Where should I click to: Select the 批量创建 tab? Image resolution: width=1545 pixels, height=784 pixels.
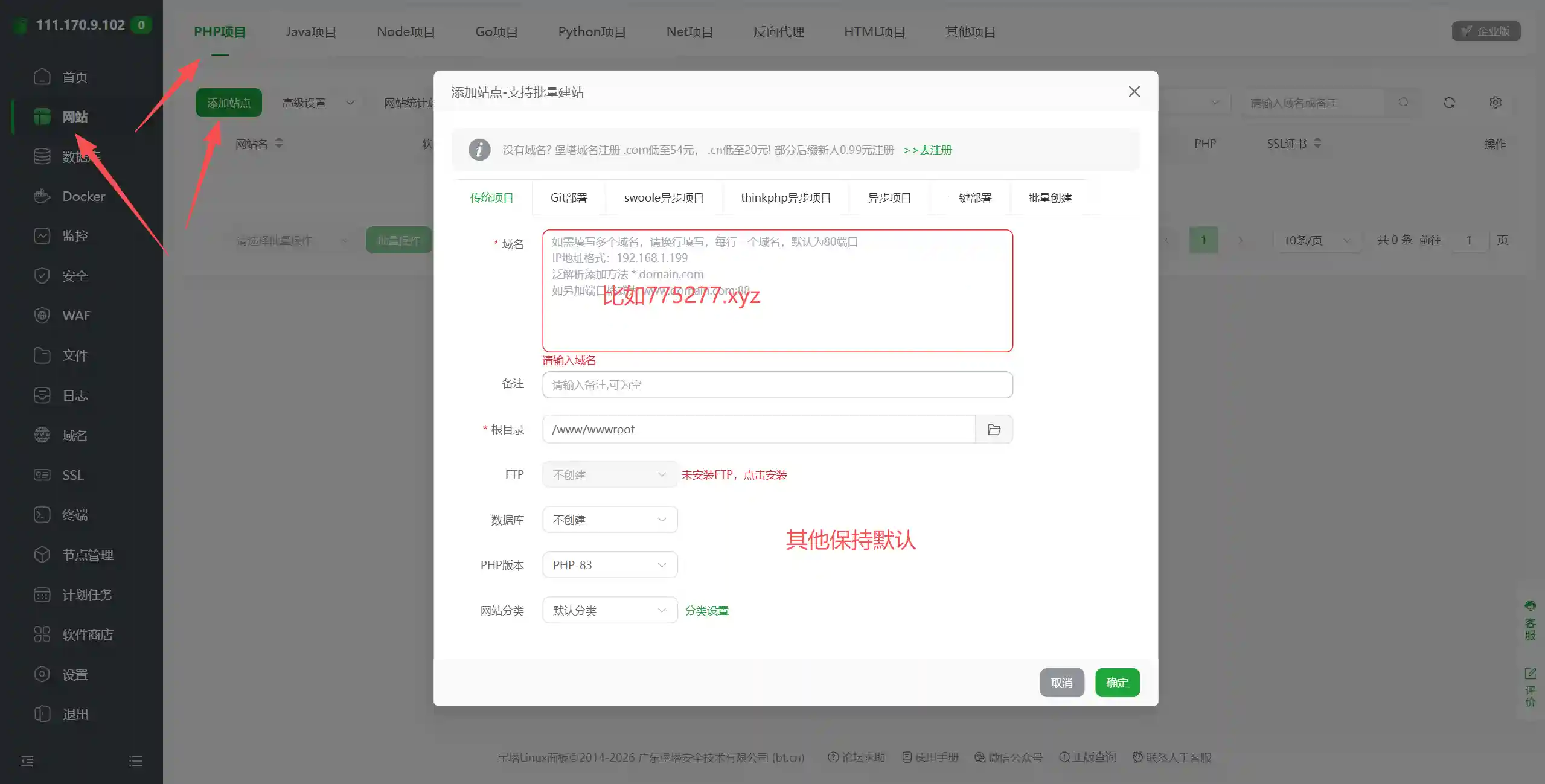tap(1050, 197)
